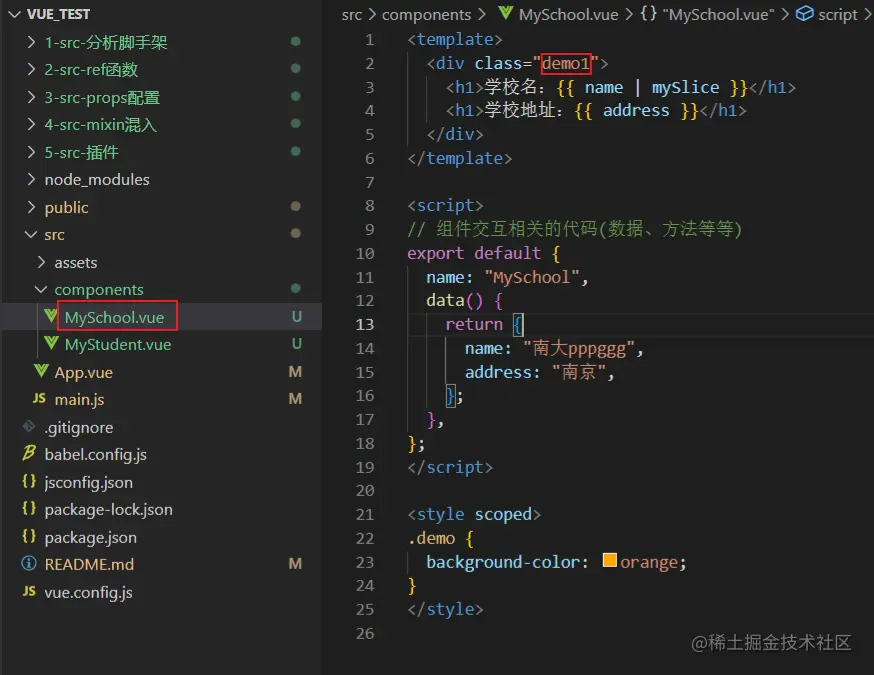Open jsconfig.json file
874x675 pixels.
point(89,482)
